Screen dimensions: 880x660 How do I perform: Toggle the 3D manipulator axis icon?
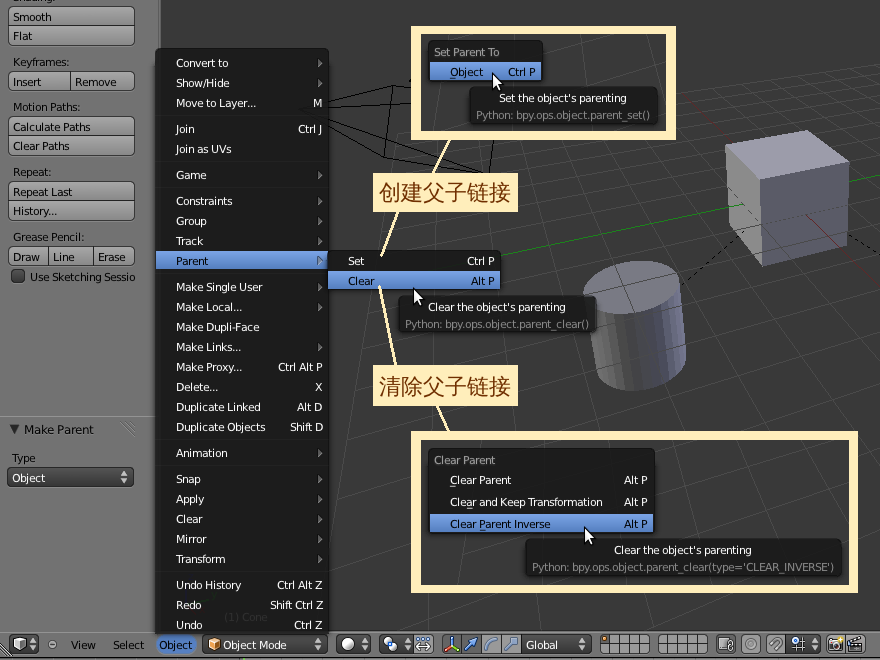451,644
